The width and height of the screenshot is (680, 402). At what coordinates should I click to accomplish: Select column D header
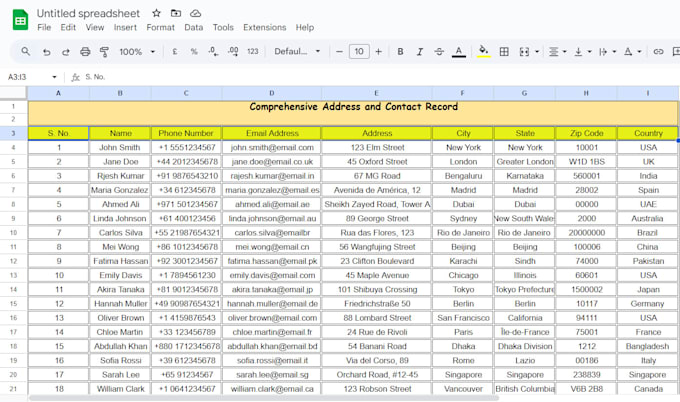(x=271, y=93)
